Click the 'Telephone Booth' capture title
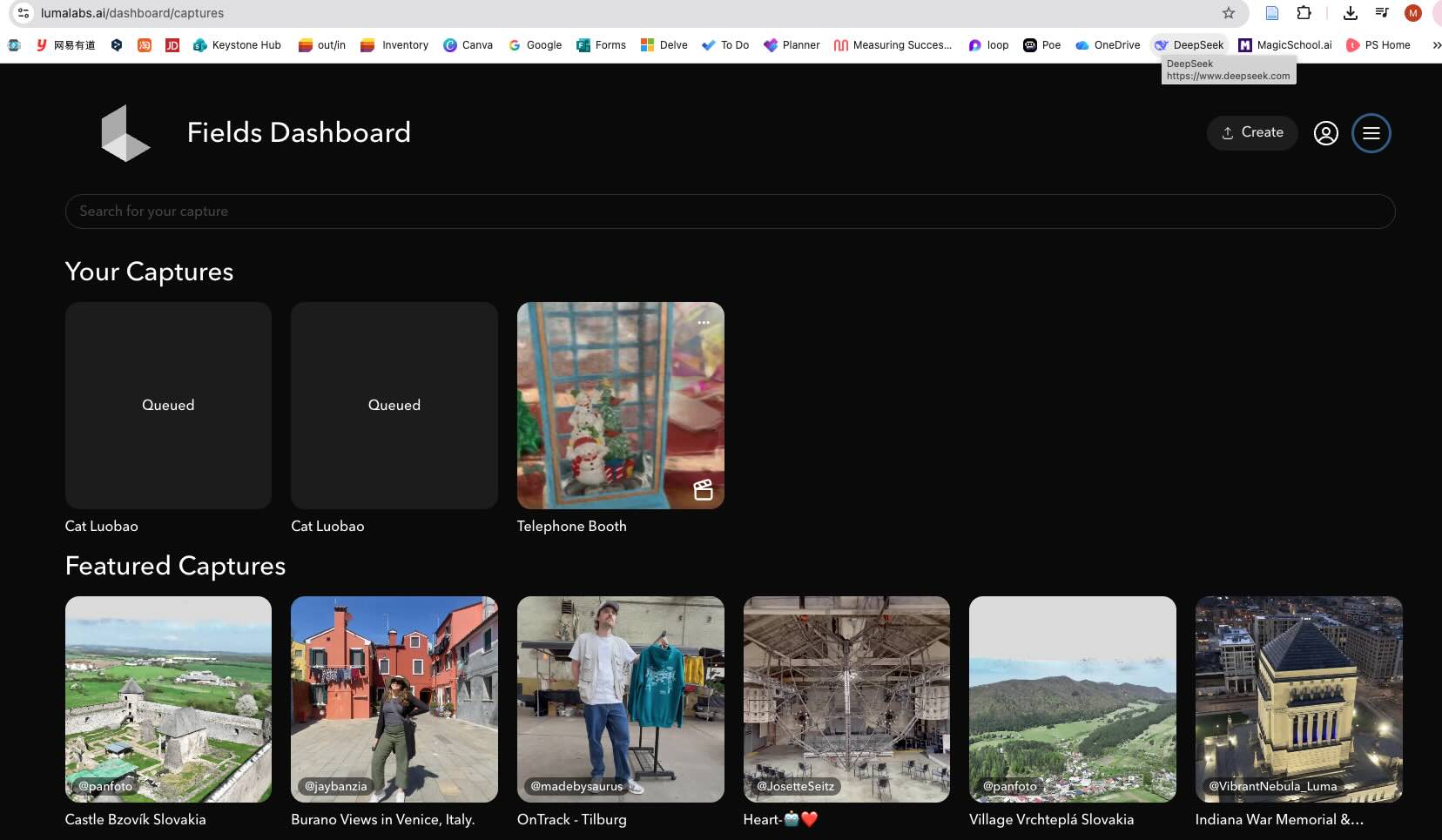The width and height of the screenshot is (1442, 840). click(x=571, y=526)
